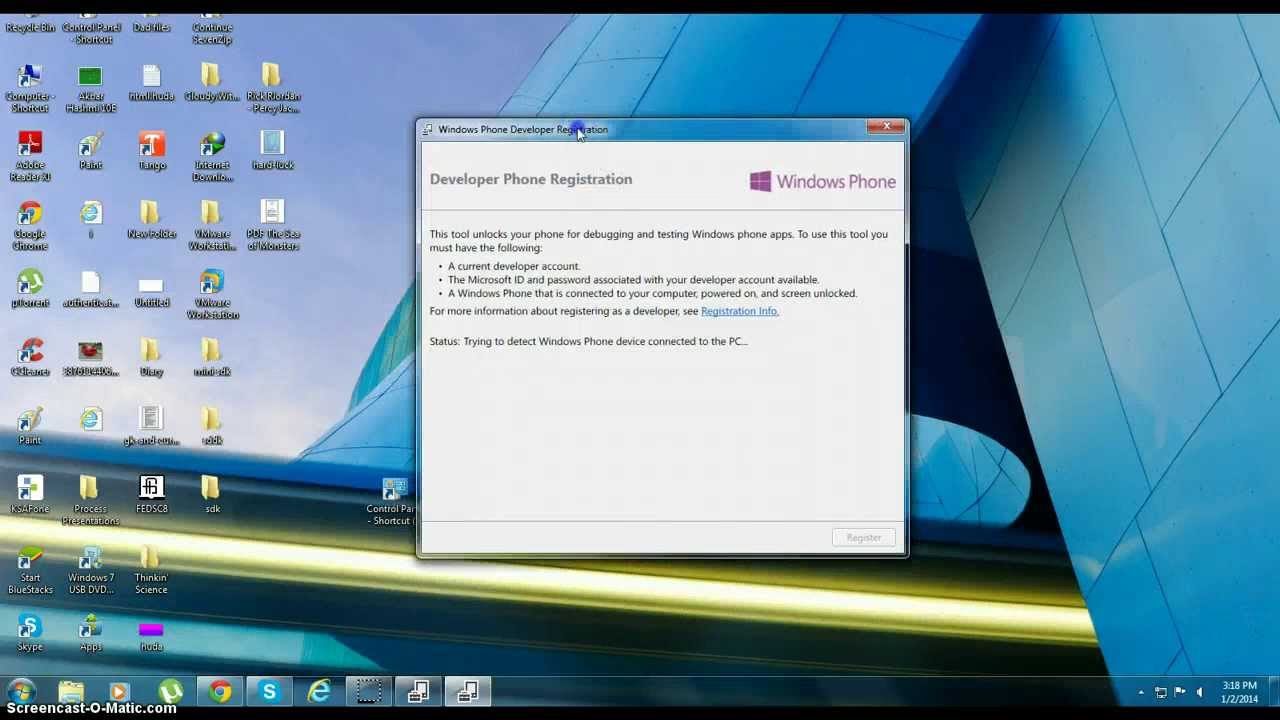Click the network tray icon
This screenshot has width=1280, height=720.
(1161, 692)
